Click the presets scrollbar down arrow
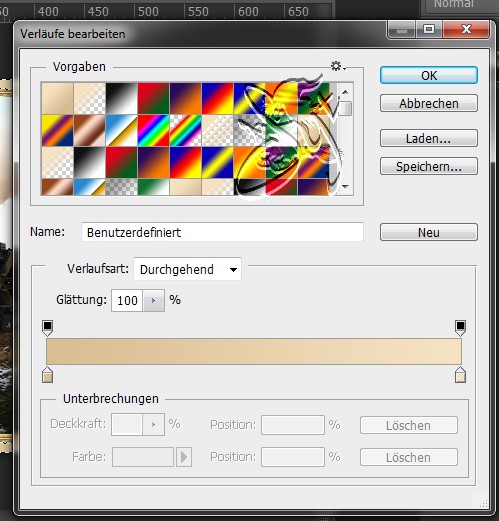 pyautogui.click(x=346, y=186)
